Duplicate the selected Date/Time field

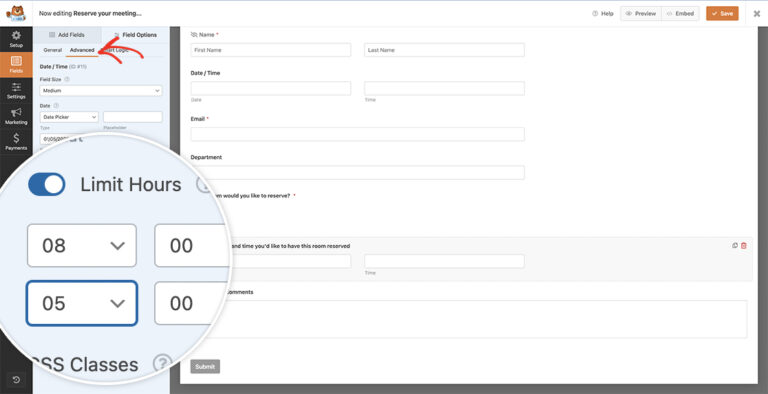[x=735, y=246]
